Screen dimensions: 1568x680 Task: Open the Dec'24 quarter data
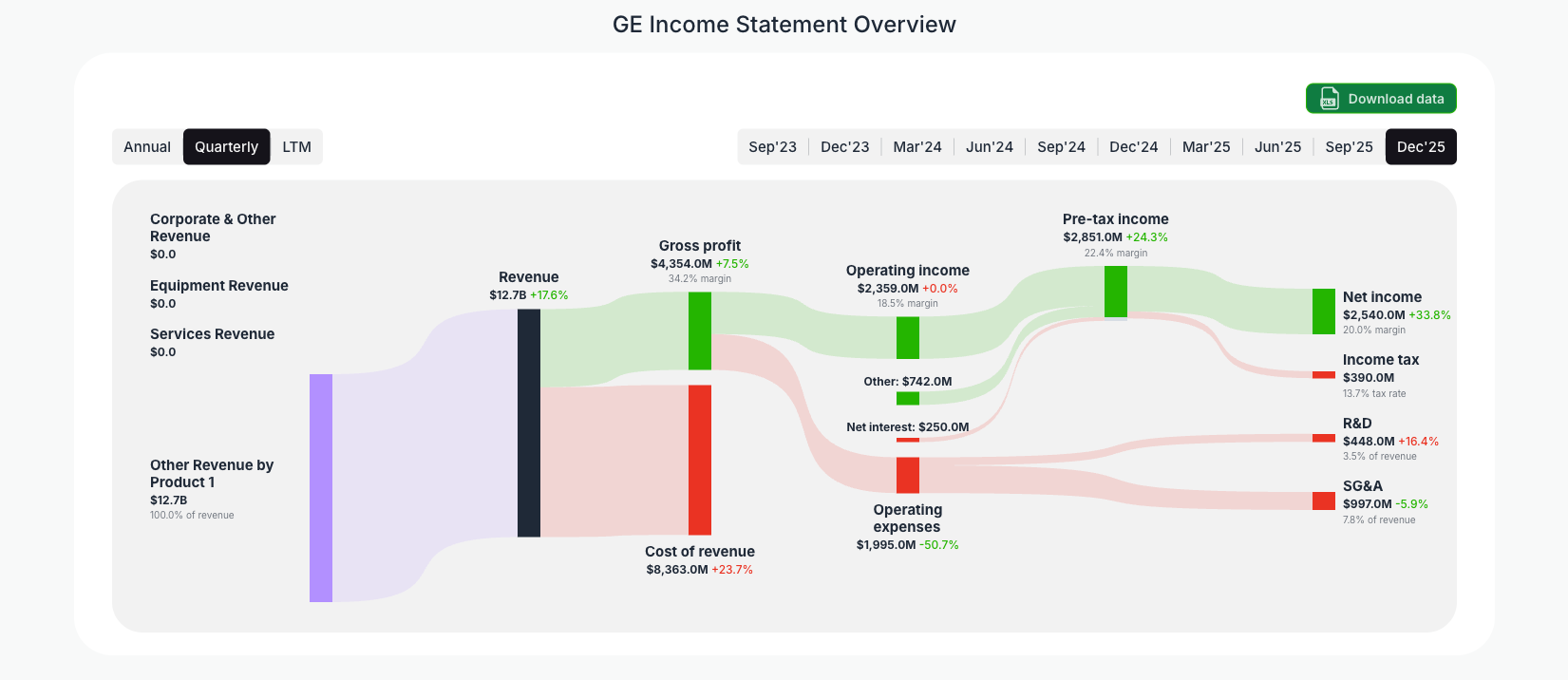1133,146
